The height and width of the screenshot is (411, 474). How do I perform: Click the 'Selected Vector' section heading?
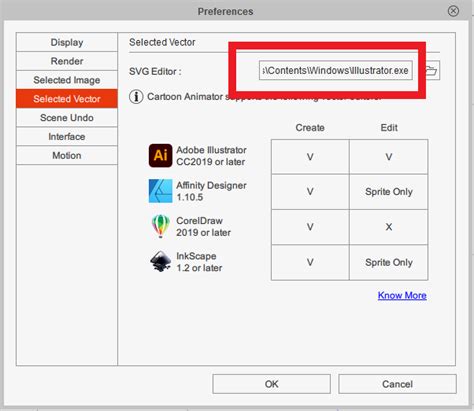[162, 42]
